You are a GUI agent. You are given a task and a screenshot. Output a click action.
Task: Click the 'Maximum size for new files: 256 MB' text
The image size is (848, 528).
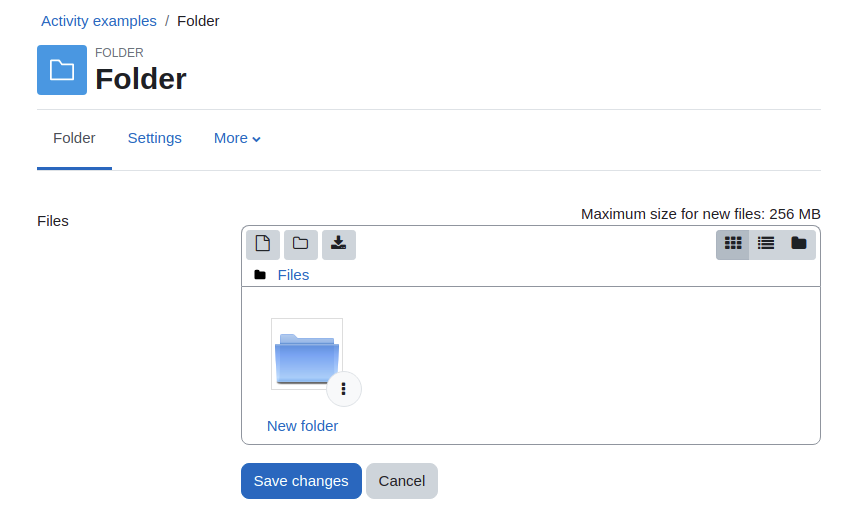pos(700,214)
